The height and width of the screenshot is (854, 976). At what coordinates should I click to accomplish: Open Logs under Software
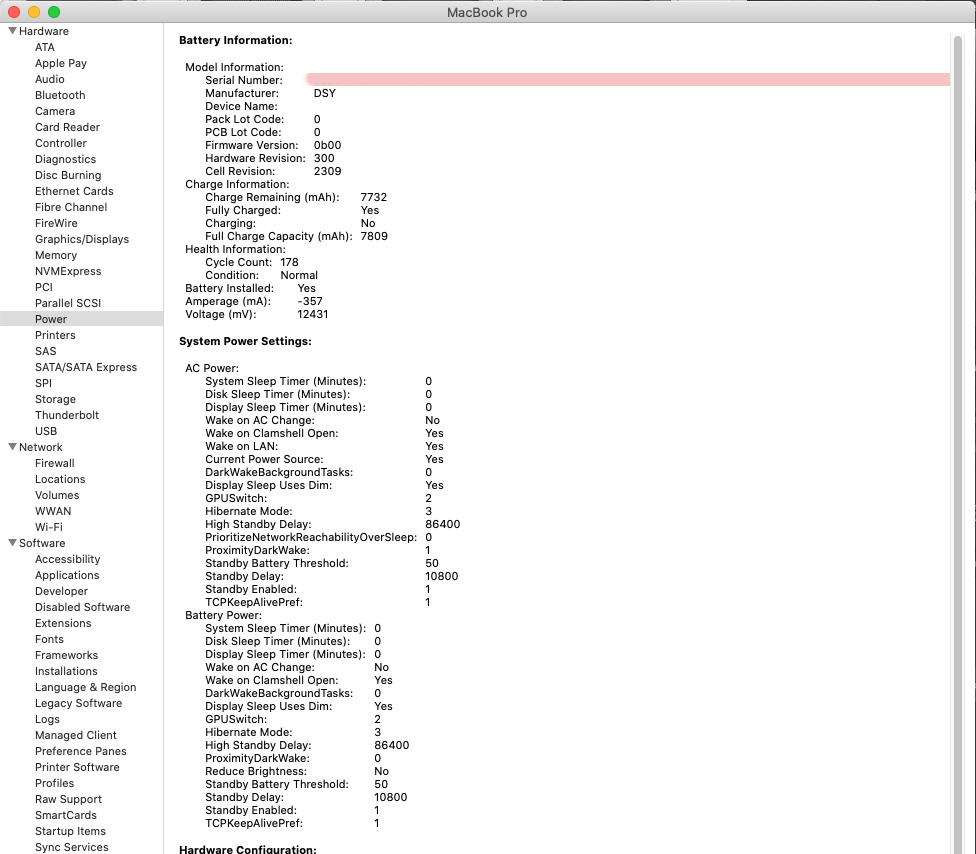coord(47,719)
